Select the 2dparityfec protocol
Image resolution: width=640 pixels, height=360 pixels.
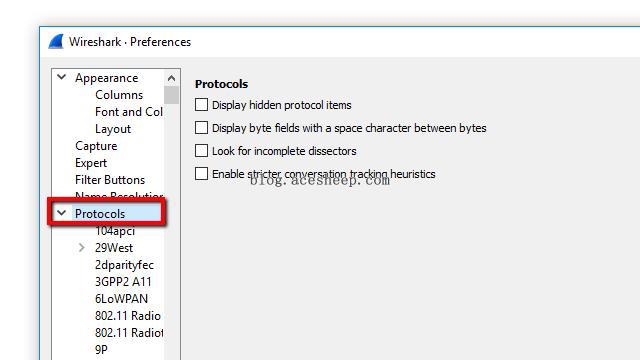(124, 265)
